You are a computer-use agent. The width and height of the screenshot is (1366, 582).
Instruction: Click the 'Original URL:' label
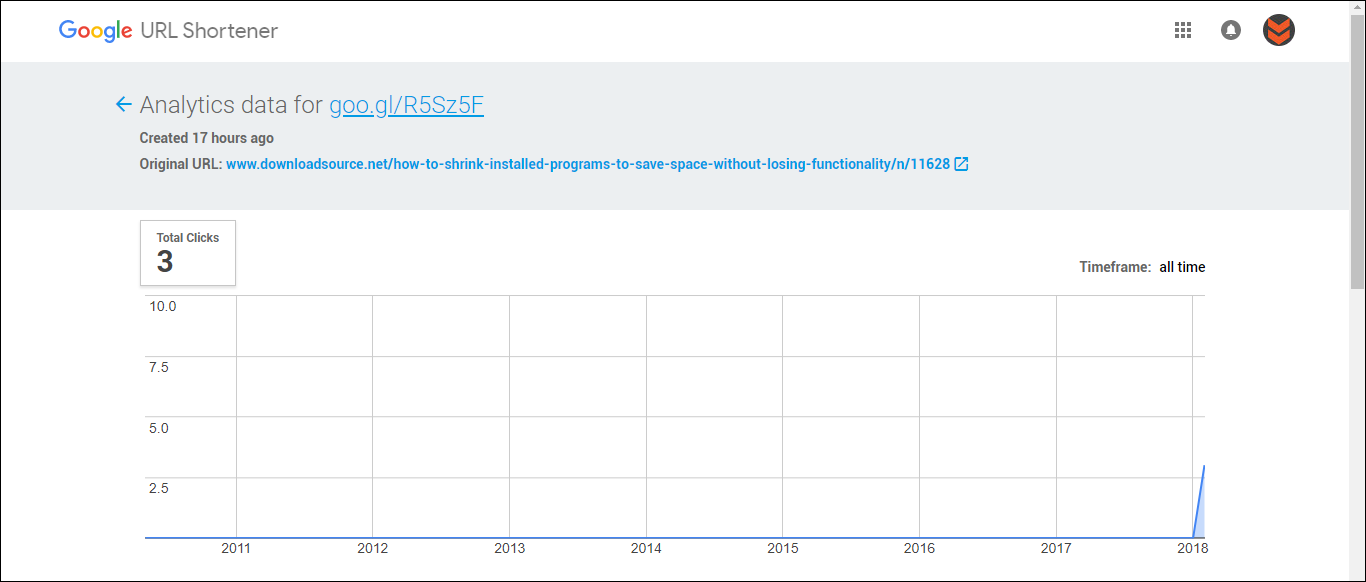pyautogui.click(x=180, y=164)
